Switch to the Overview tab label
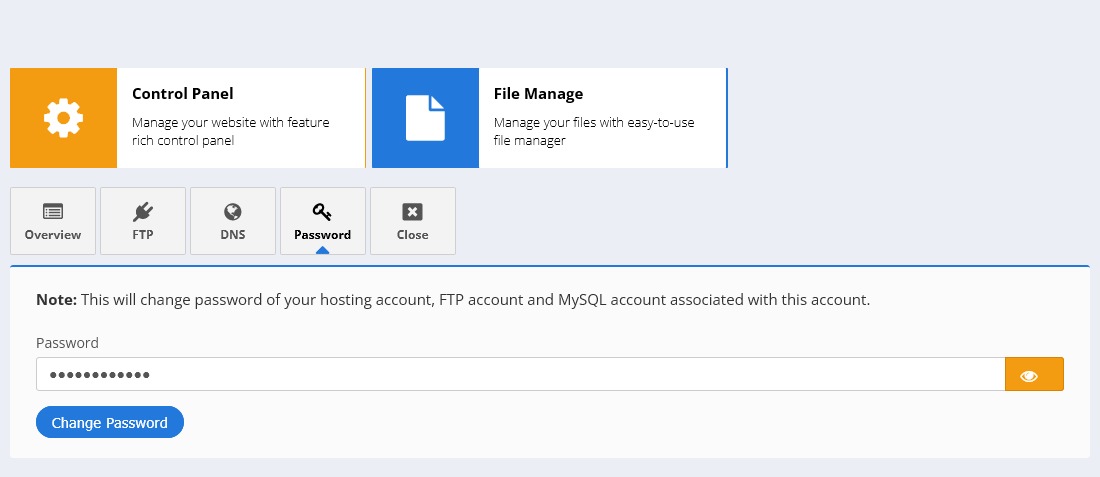The width and height of the screenshot is (1100, 477). (53, 235)
